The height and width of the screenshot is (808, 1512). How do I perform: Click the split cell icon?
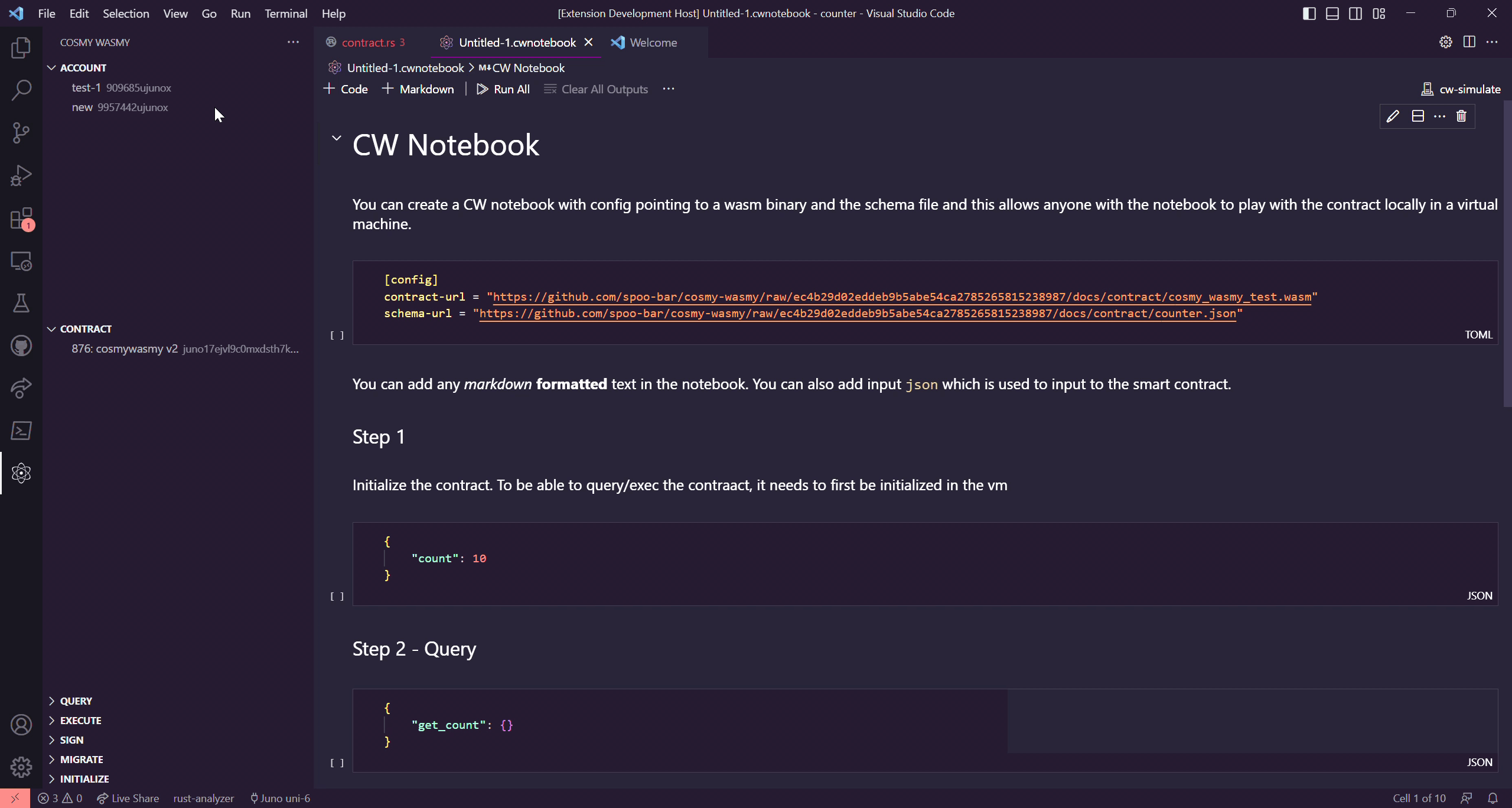(1417, 116)
